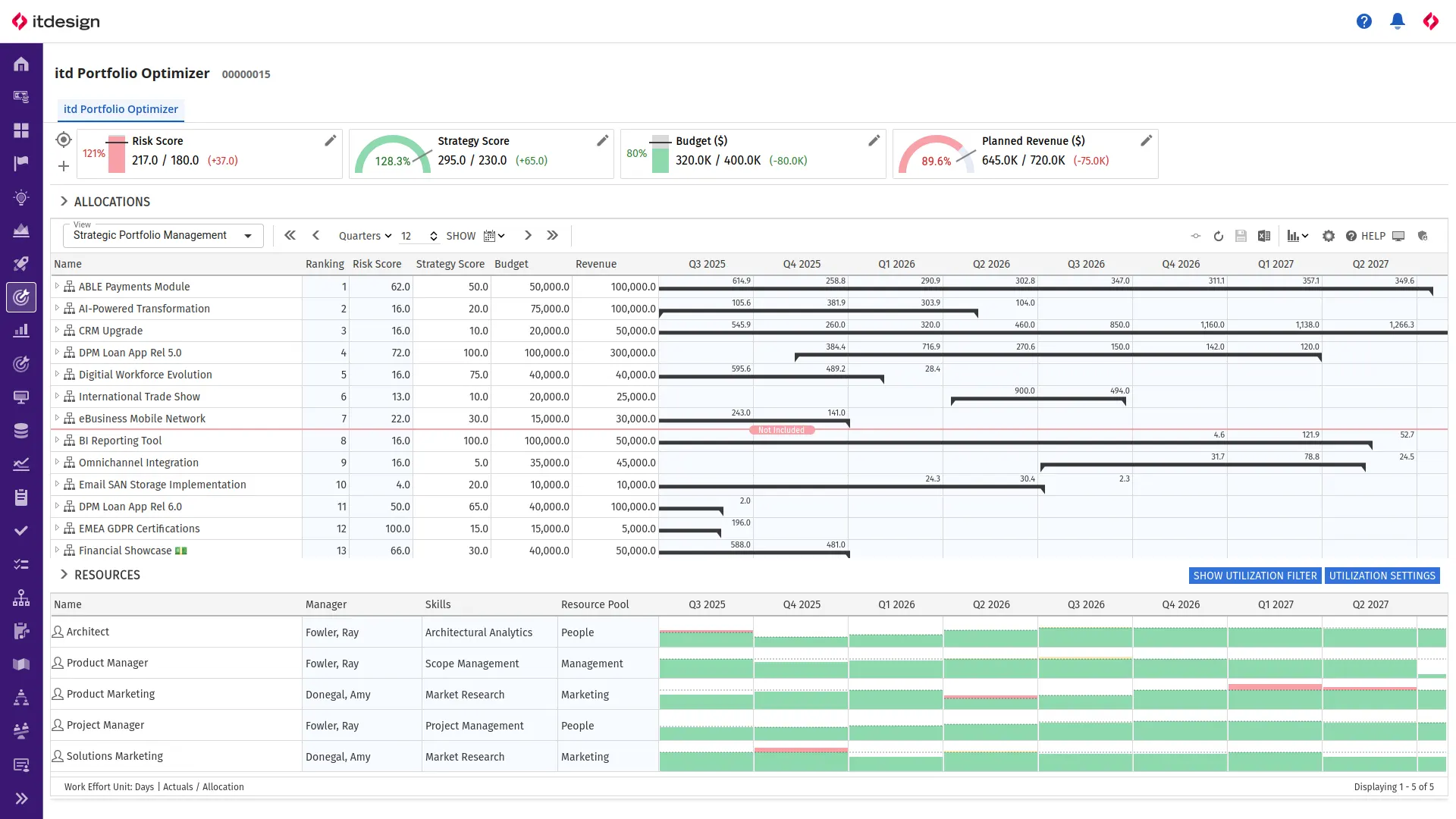Image resolution: width=1456 pixels, height=819 pixels.
Task: Open the clipboard icon in sidebar
Action: coord(21,497)
